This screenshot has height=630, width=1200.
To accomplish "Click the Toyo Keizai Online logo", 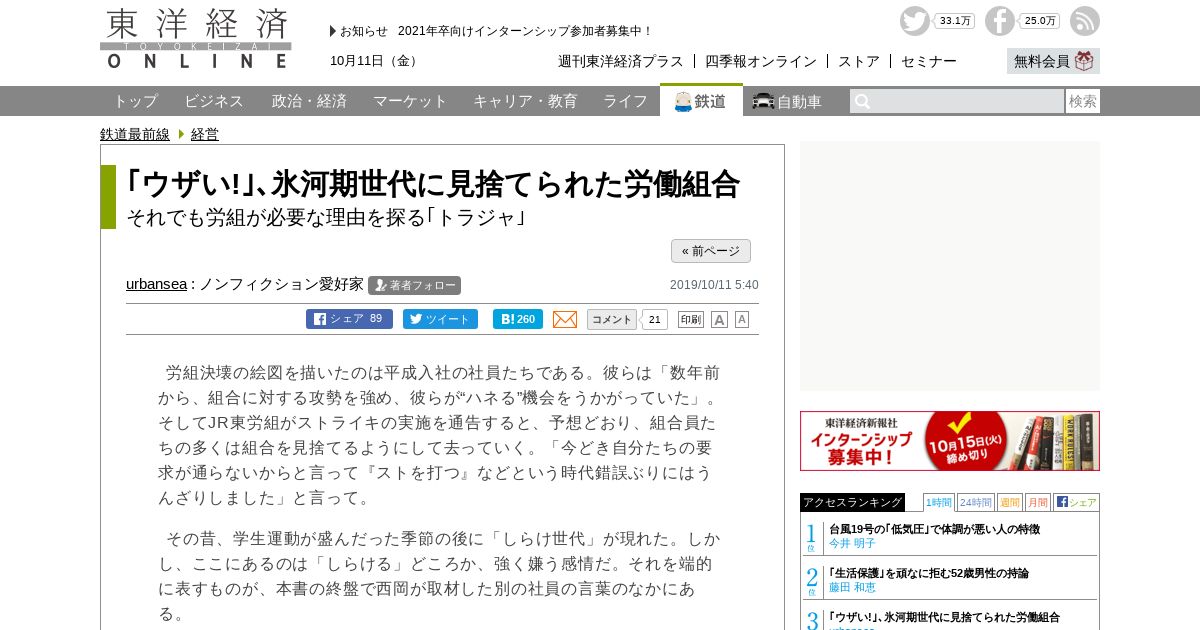I will pos(196,39).
